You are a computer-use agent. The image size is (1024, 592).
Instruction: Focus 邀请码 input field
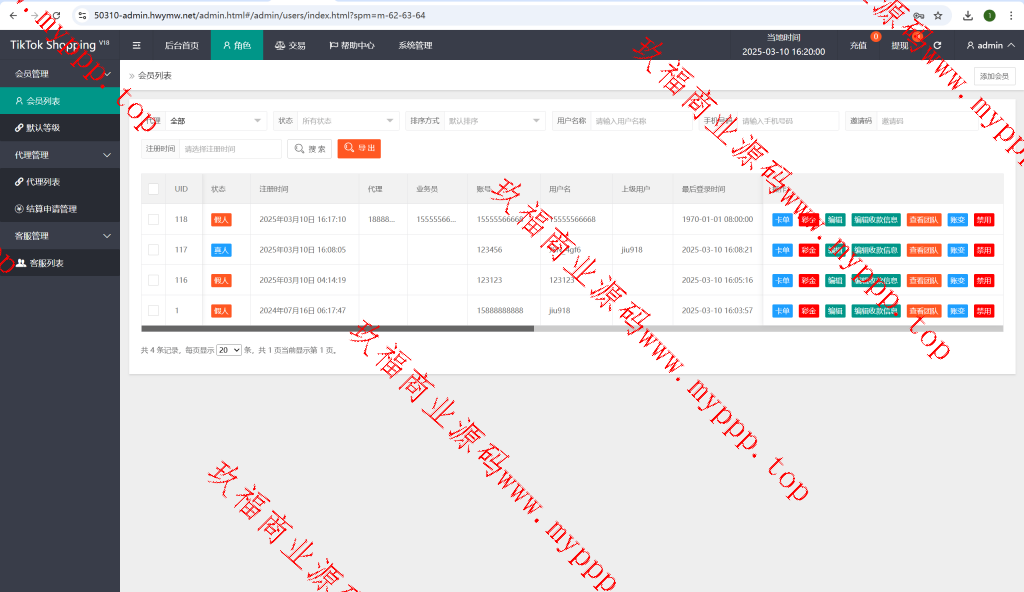point(927,121)
